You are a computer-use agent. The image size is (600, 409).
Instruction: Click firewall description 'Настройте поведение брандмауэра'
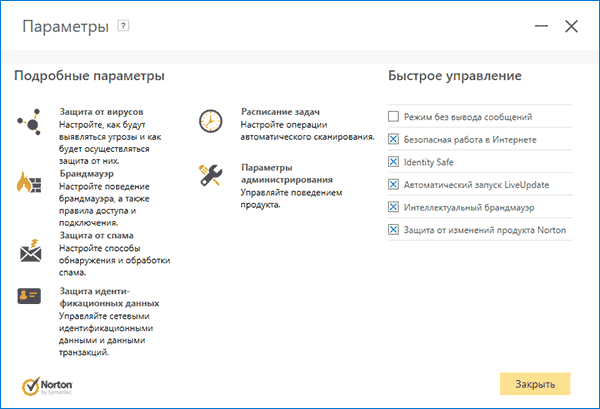104,193
